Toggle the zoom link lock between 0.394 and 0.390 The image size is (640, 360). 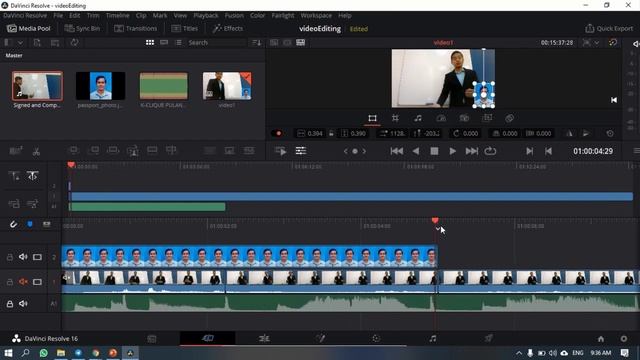[x=331, y=133]
